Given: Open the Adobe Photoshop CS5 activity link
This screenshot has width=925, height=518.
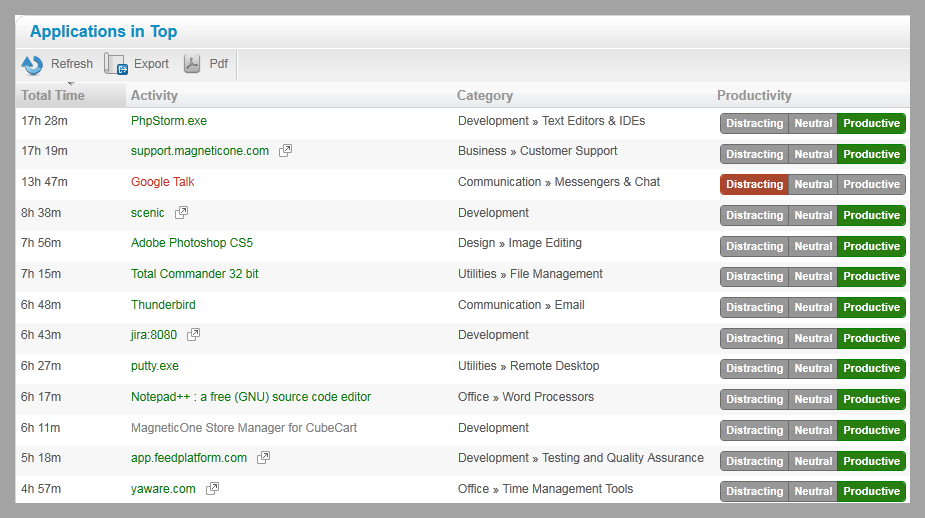Looking at the screenshot, I should pos(192,243).
